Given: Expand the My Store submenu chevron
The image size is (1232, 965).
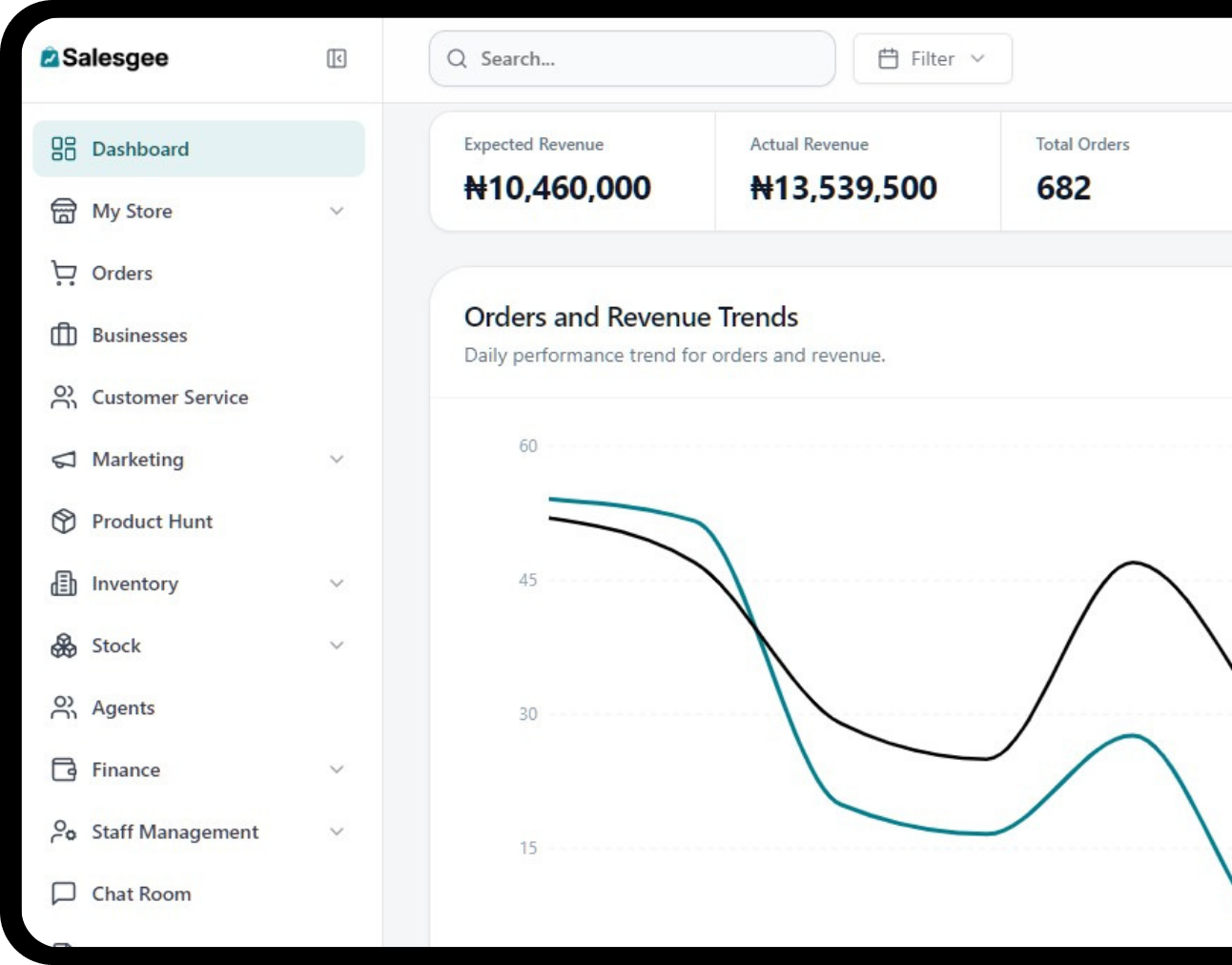Looking at the screenshot, I should coord(337,212).
